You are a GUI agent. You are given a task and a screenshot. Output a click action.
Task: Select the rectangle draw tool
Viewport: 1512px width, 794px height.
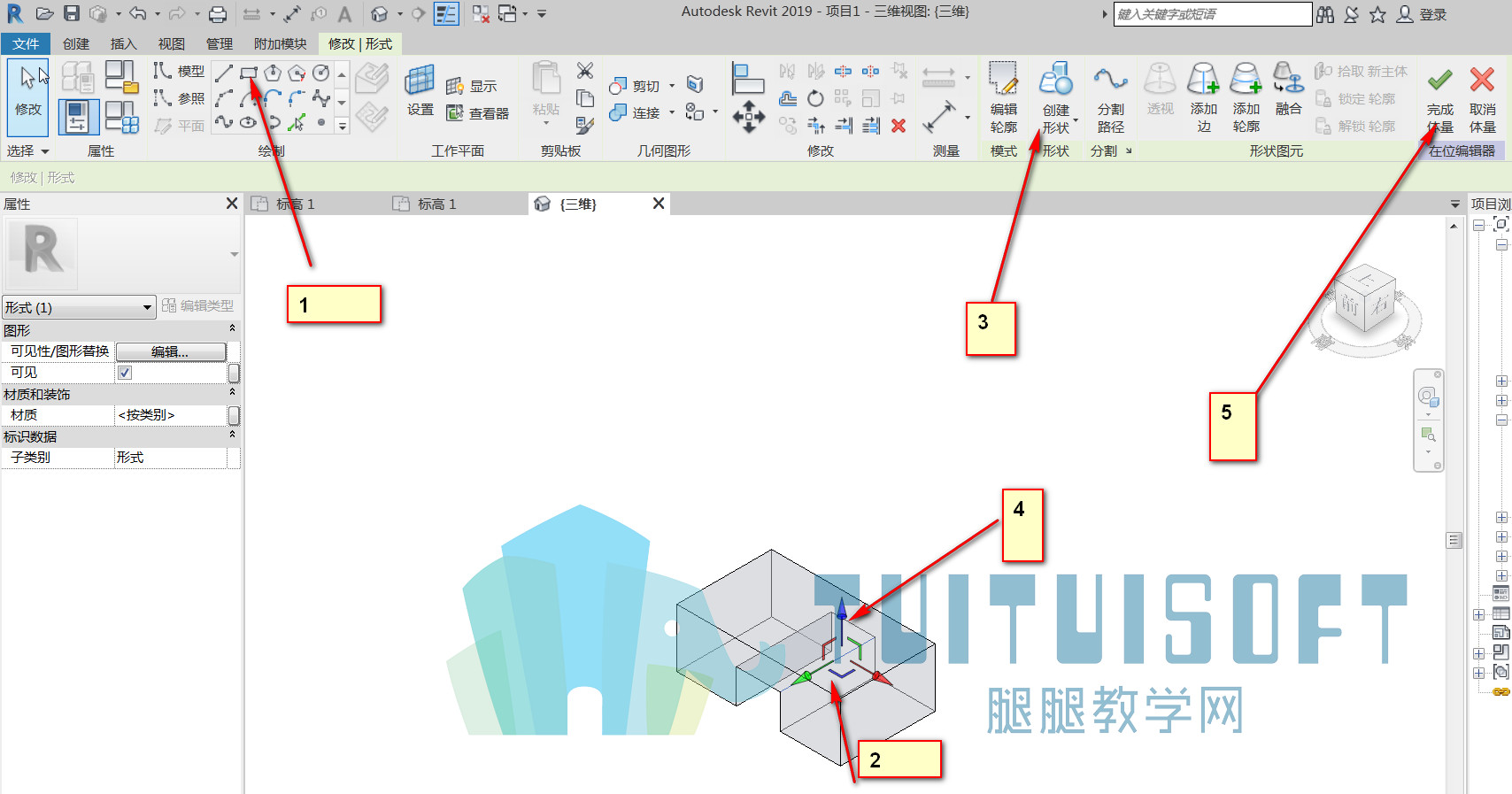pyautogui.click(x=249, y=73)
